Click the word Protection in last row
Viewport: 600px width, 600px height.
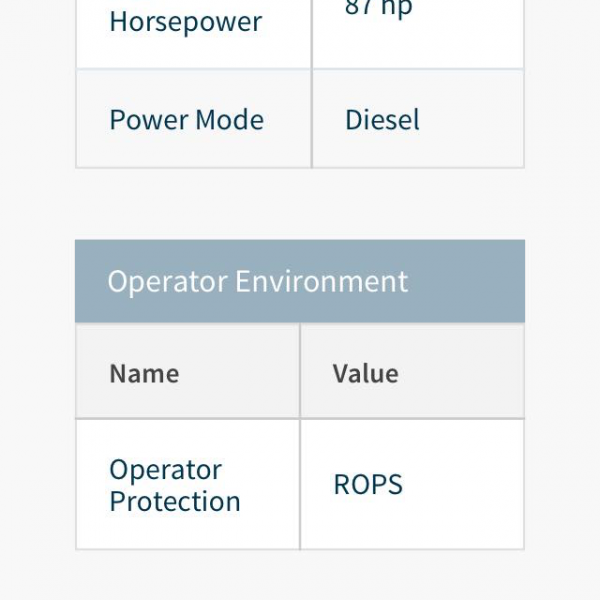point(175,501)
